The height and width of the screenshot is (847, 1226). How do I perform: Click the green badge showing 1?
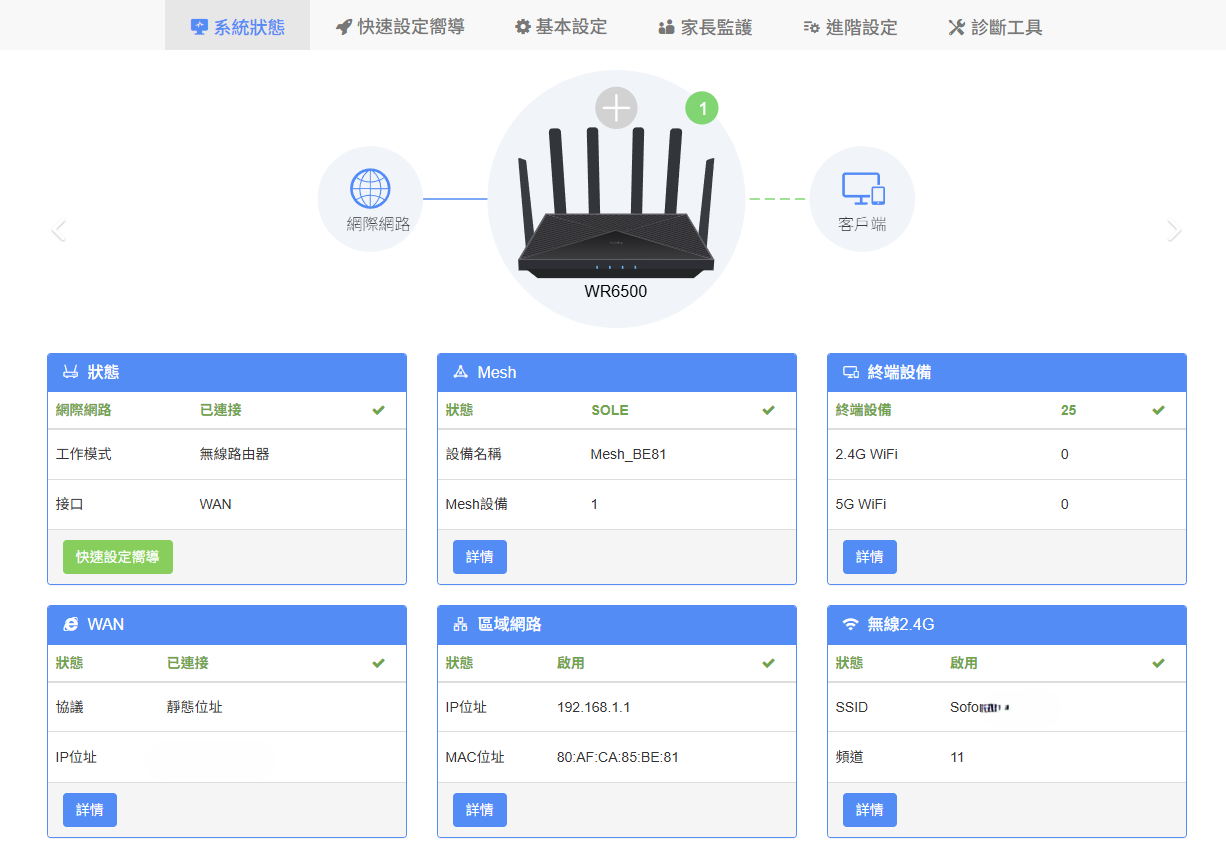(702, 108)
